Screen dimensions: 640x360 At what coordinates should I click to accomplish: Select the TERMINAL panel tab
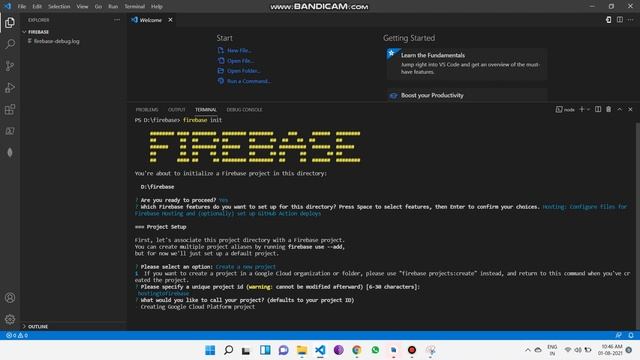coord(206,110)
